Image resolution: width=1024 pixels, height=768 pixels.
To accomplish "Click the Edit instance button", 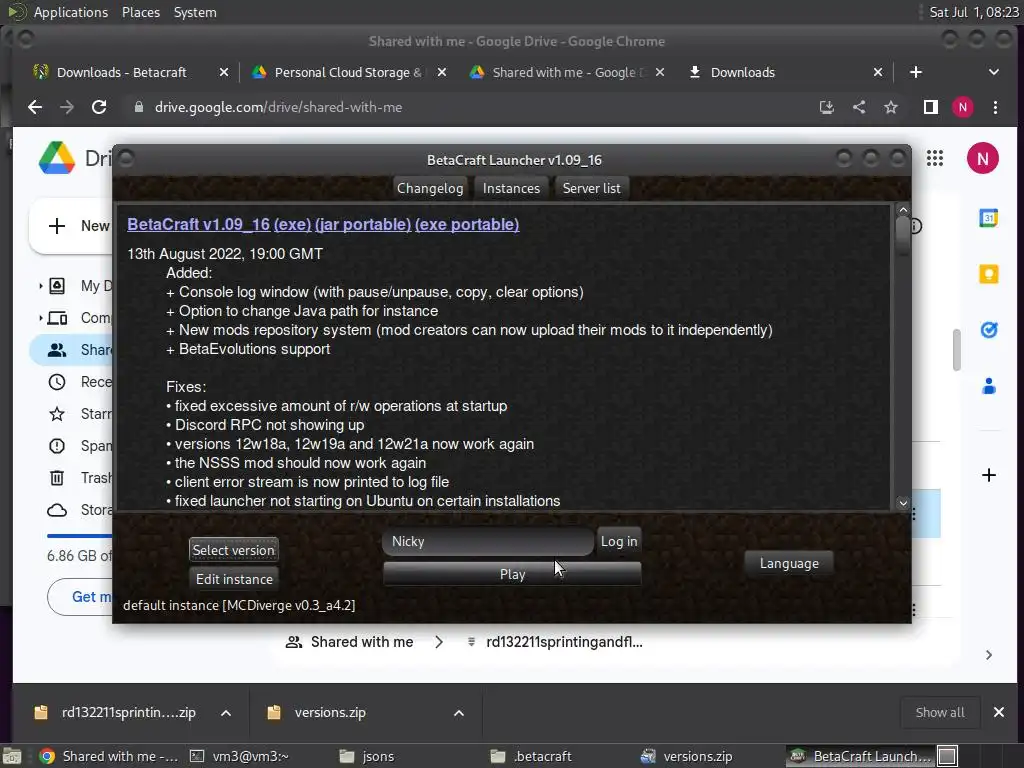I will click(x=234, y=579).
